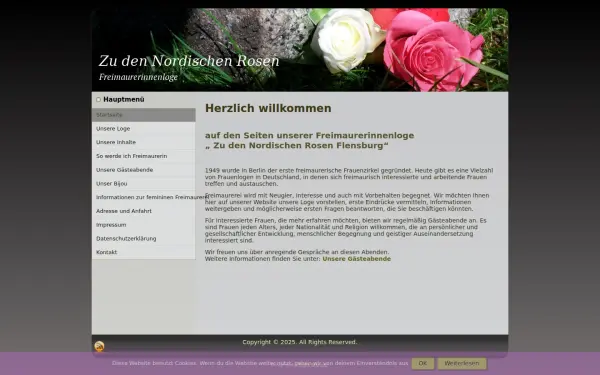
Task: Open the Startseite menu item
Action: (x=143, y=115)
